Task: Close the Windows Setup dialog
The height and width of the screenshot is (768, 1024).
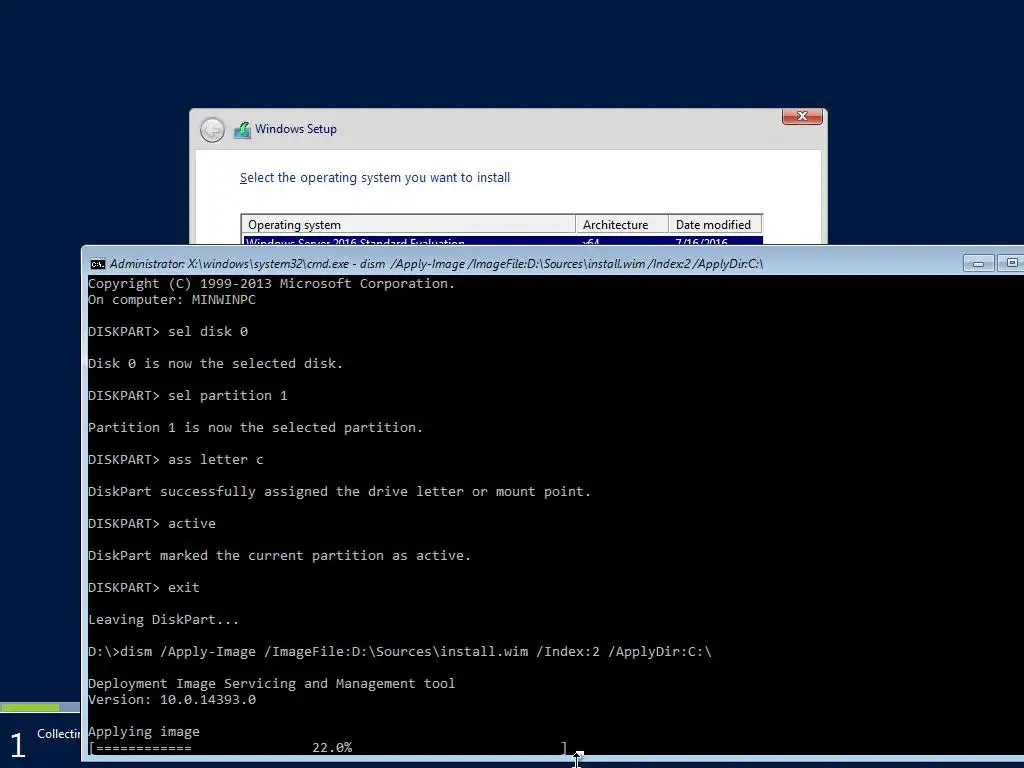Action: pyautogui.click(x=802, y=116)
